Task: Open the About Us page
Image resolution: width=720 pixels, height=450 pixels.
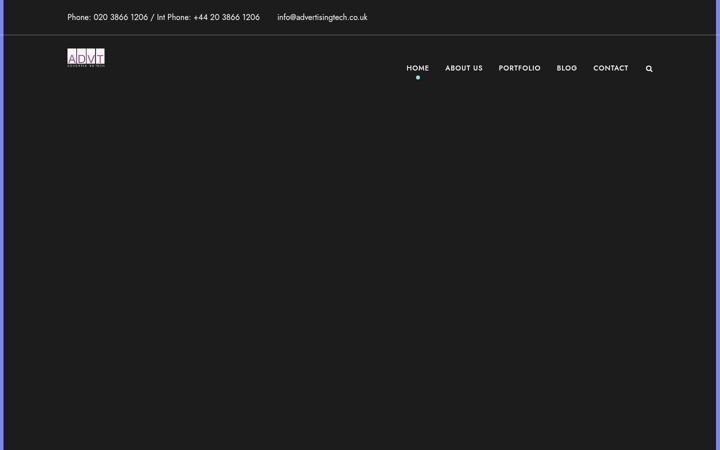Action: point(464,68)
